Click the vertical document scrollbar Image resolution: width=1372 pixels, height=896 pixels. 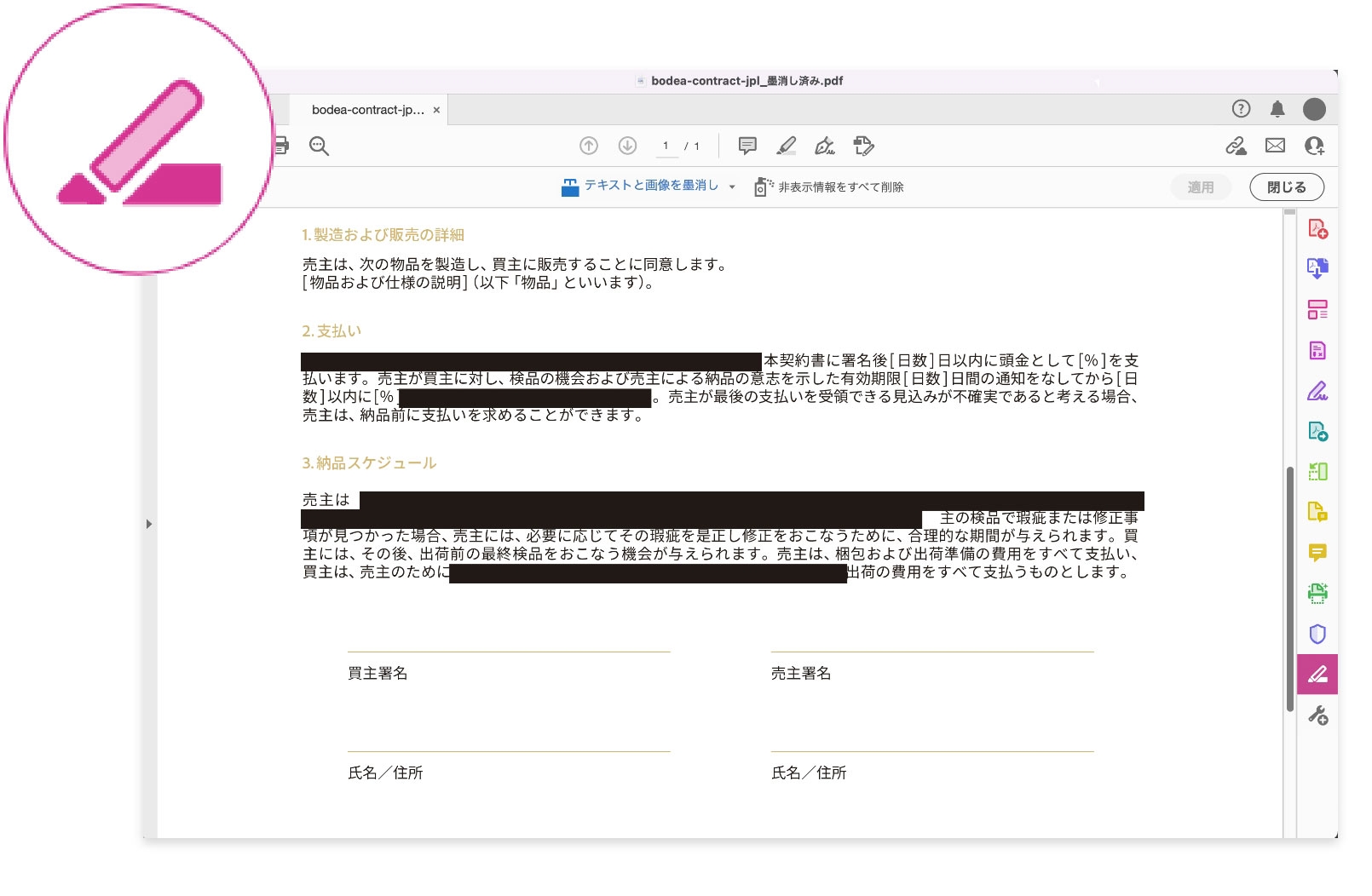pyautogui.click(x=1290, y=588)
